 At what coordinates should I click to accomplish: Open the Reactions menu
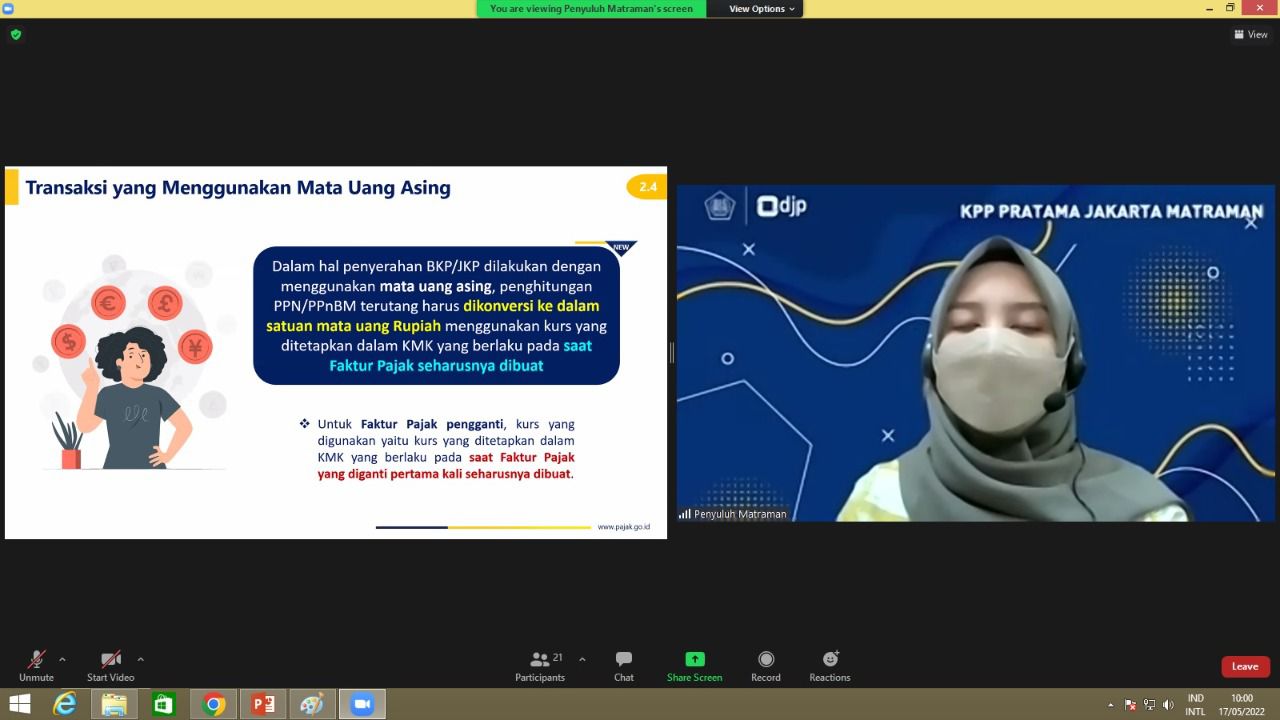tap(830, 665)
